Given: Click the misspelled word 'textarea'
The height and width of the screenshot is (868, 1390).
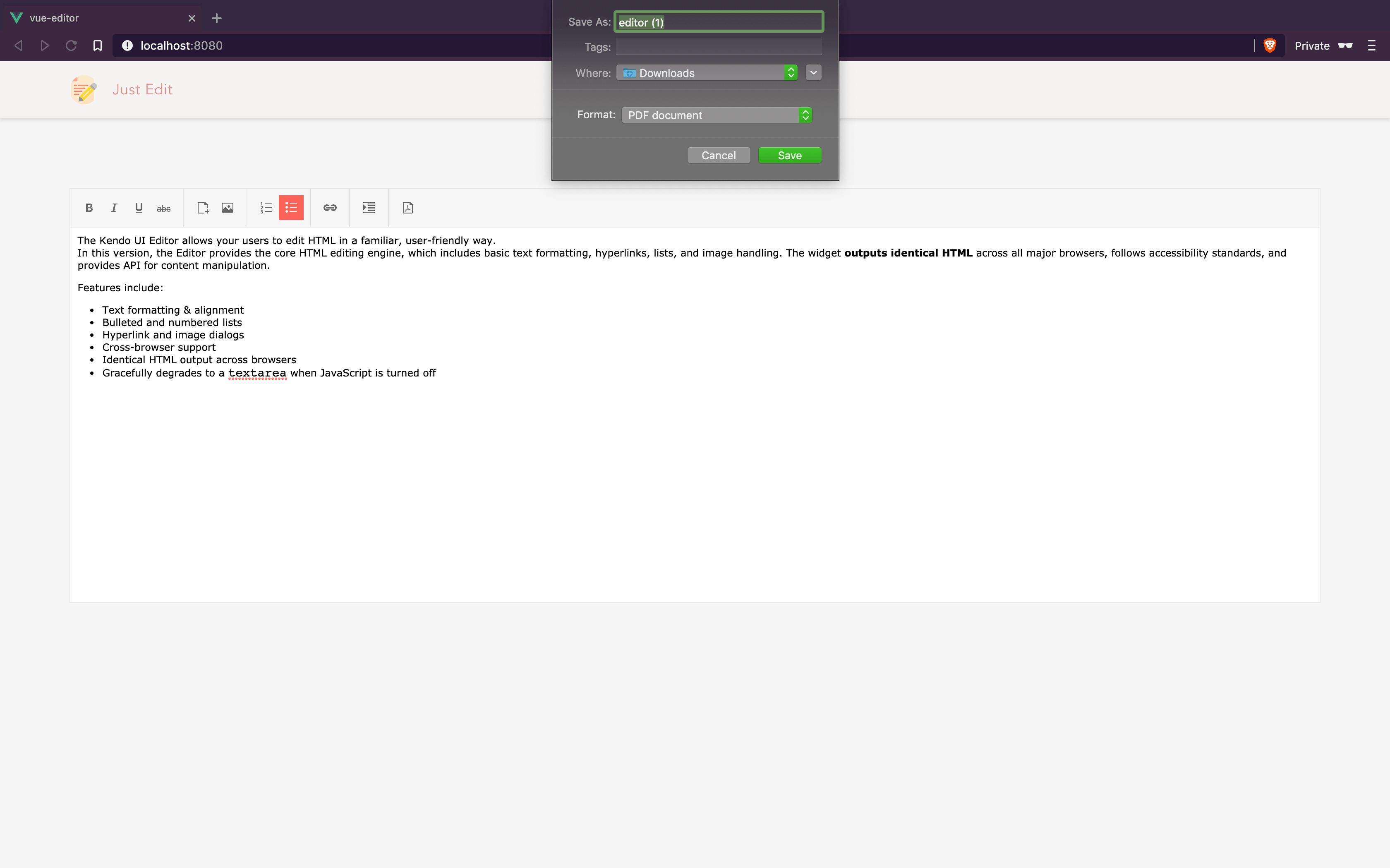Looking at the screenshot, I should pyautogui.click(x=257, y=373).
